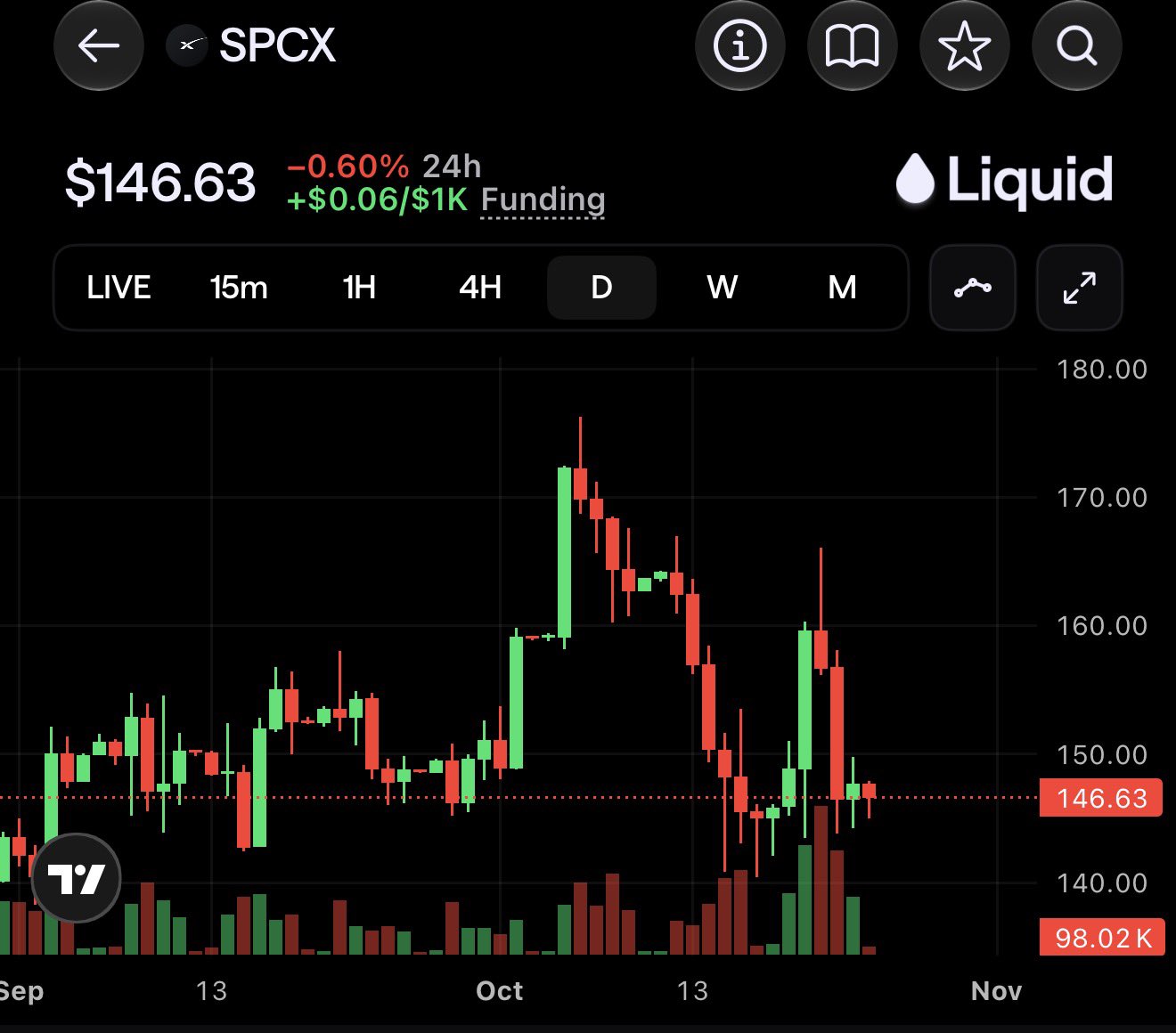Click the Liquid brand logo
Image resolution: width=1176 pixels, height=1033 pixels.
(x=1005, y=180)
